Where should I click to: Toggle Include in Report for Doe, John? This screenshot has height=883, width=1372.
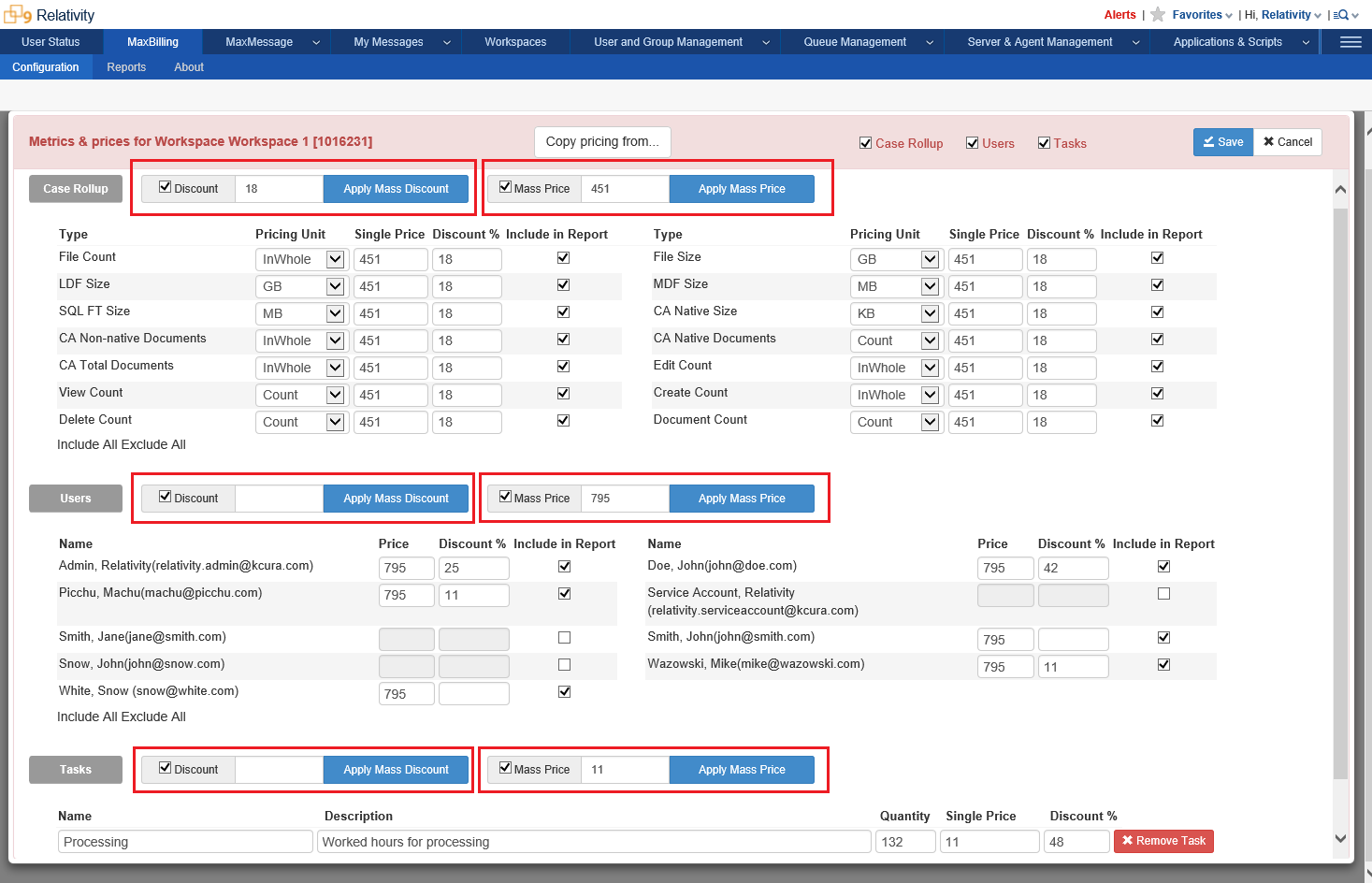(1163, 566)
